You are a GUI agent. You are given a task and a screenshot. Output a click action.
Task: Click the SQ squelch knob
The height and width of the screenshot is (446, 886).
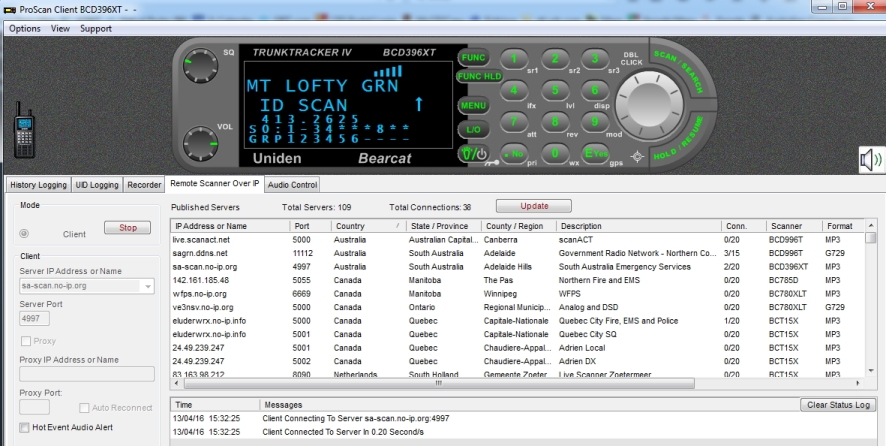click(200, 66)
